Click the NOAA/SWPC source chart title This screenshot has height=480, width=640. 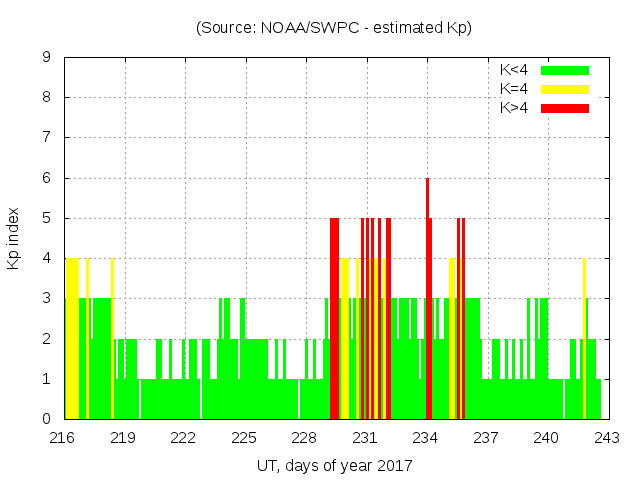click(334, 28)
